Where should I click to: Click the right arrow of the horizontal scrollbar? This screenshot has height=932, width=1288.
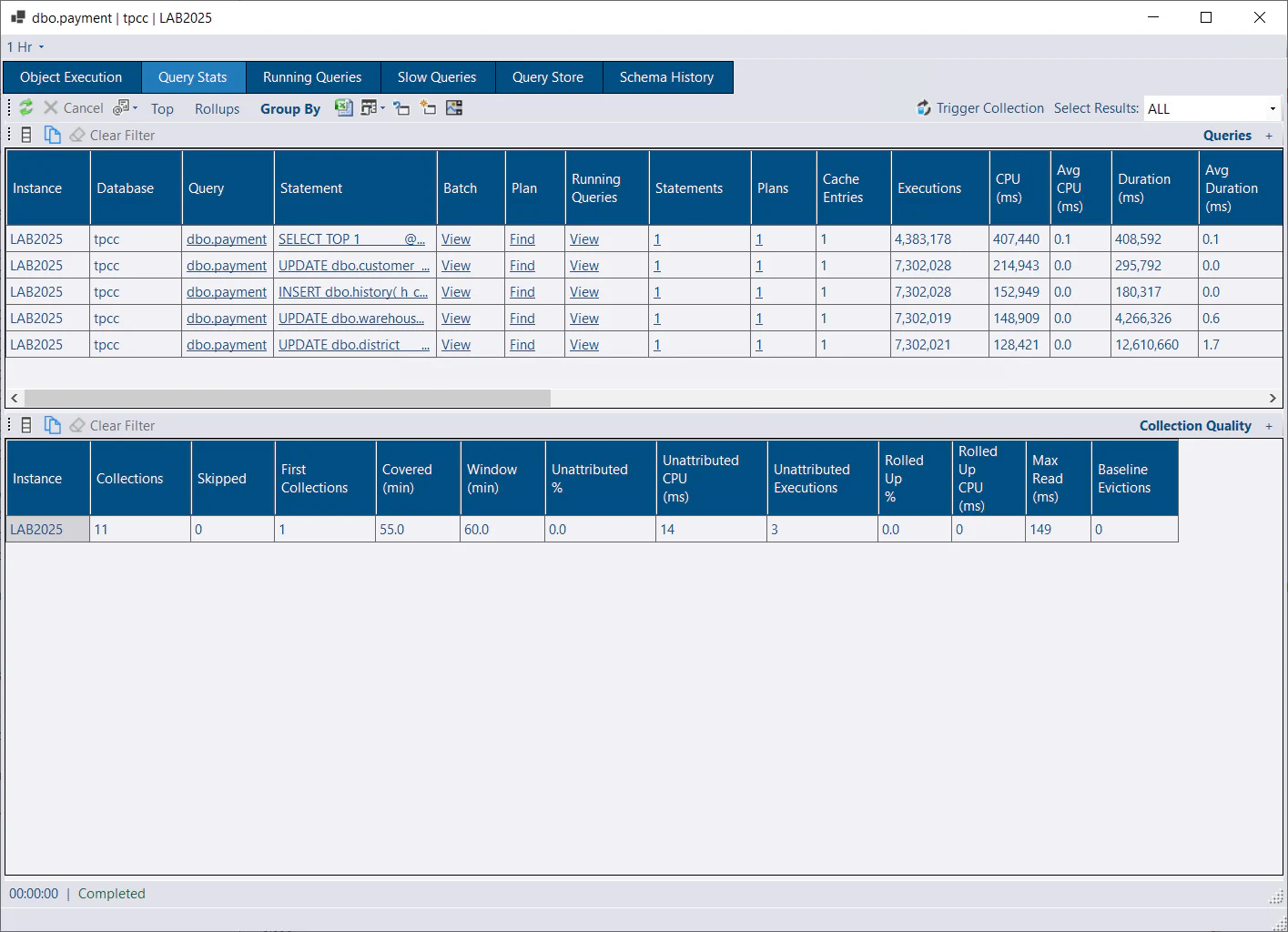point(1273,399)
